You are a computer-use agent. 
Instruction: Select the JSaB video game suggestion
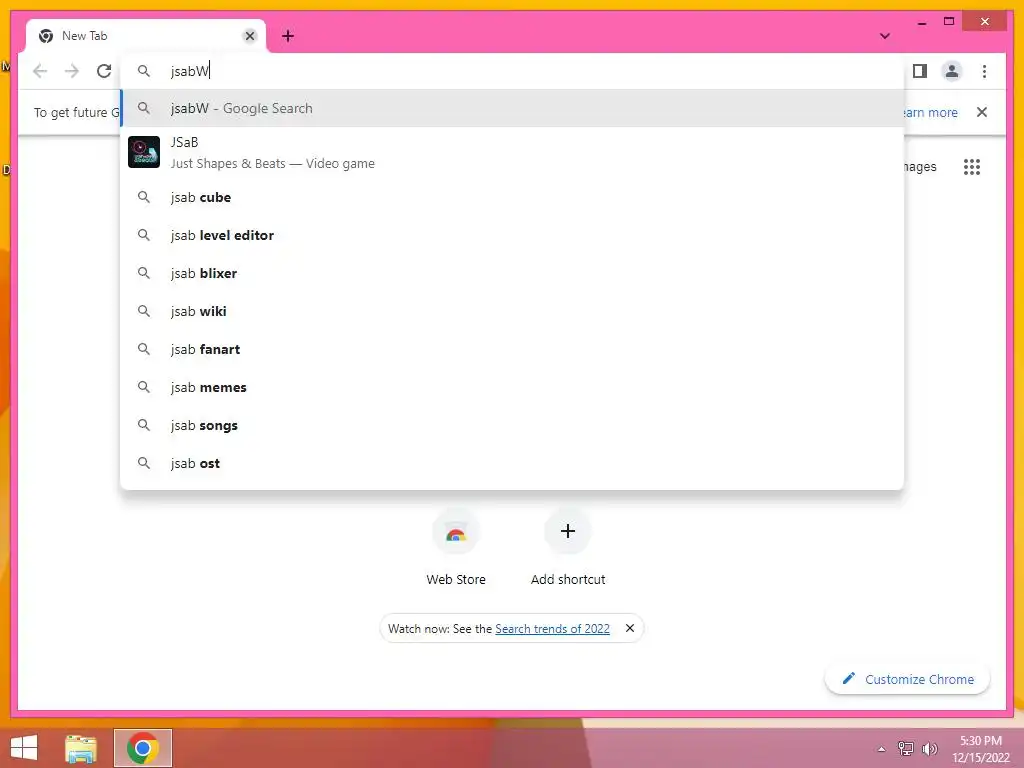512,152
